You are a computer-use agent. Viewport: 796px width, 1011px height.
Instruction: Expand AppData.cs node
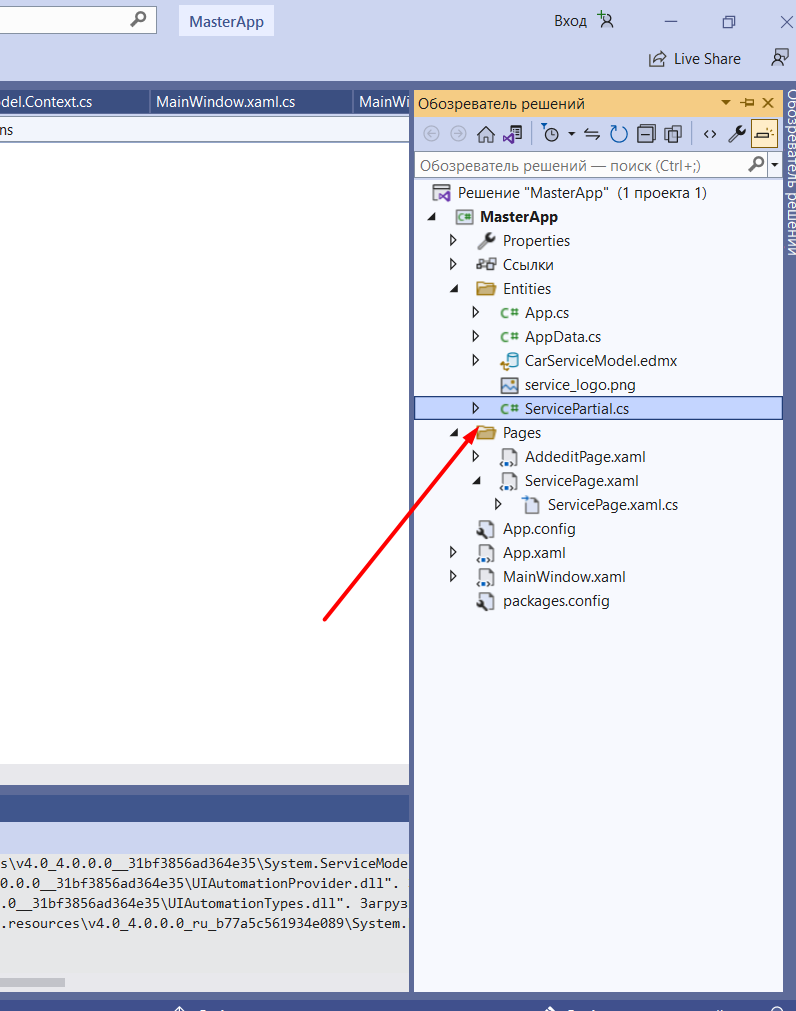(x=476, y=336)
